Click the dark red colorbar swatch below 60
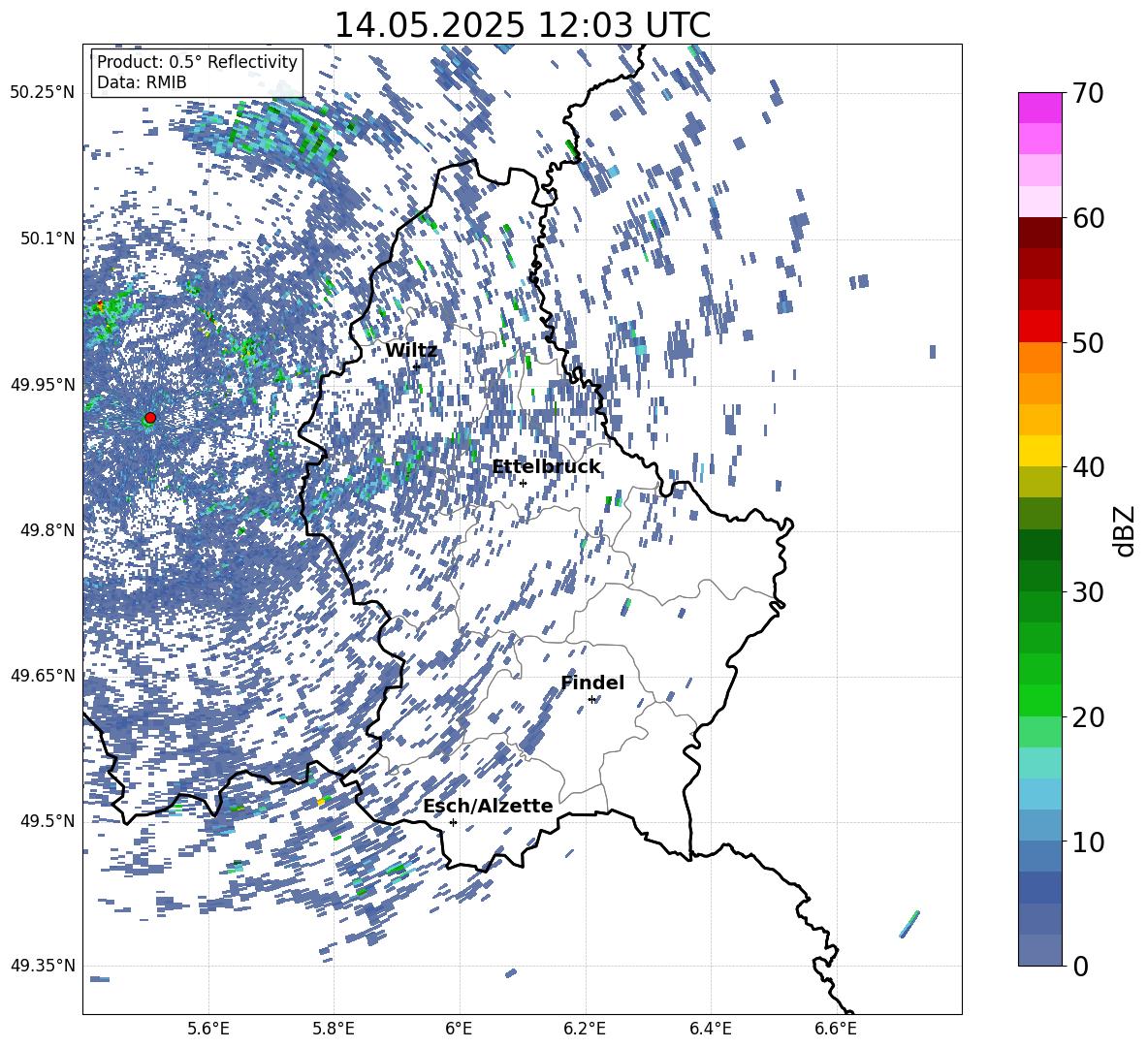The width and height of the screenshot is (1148, 1048). [x=1039, y=233]
